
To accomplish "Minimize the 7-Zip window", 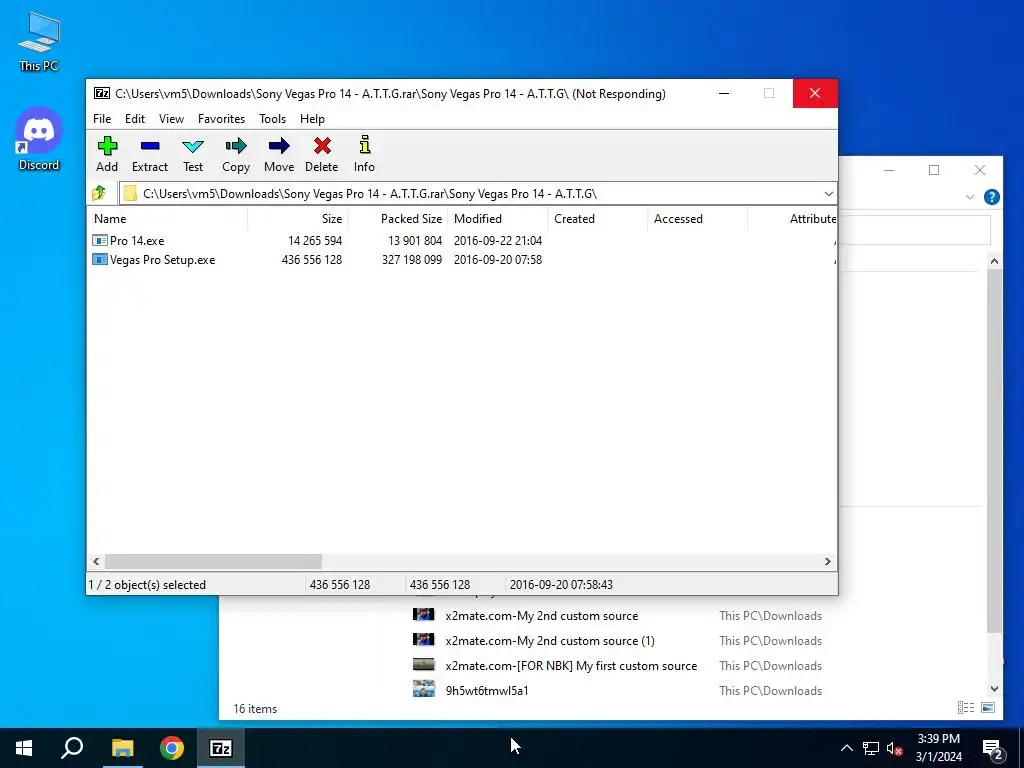I will coord(724,93).
